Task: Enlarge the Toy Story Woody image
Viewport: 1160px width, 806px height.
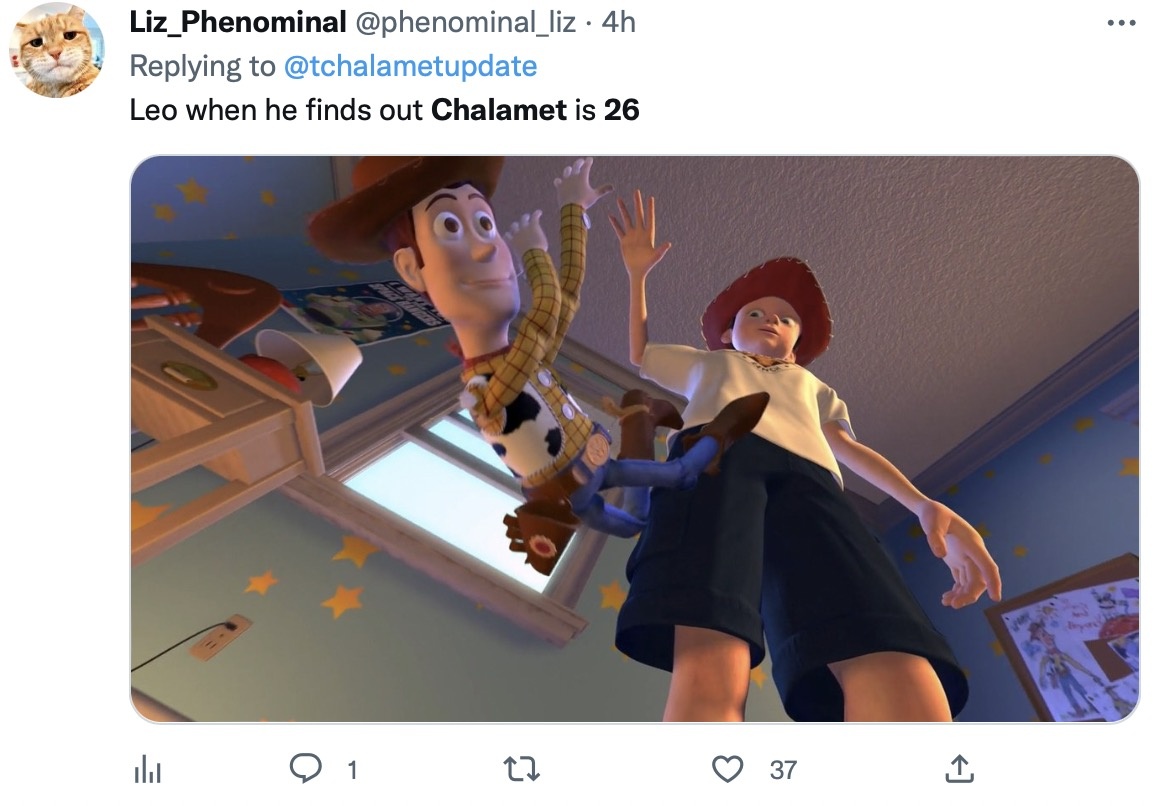Action: pos(635,439)
